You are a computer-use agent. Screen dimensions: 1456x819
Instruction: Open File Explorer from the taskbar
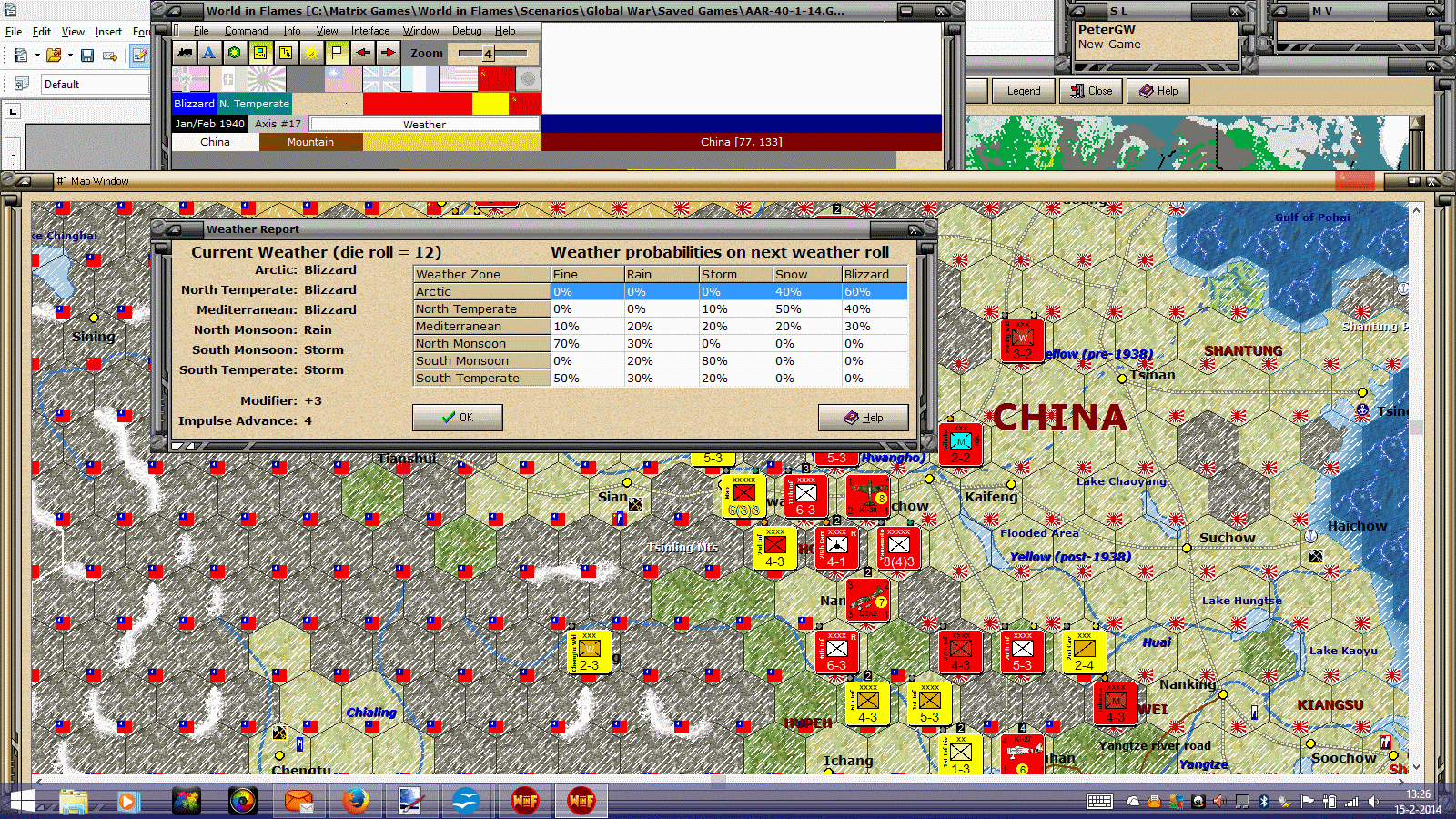coord(73,801)
